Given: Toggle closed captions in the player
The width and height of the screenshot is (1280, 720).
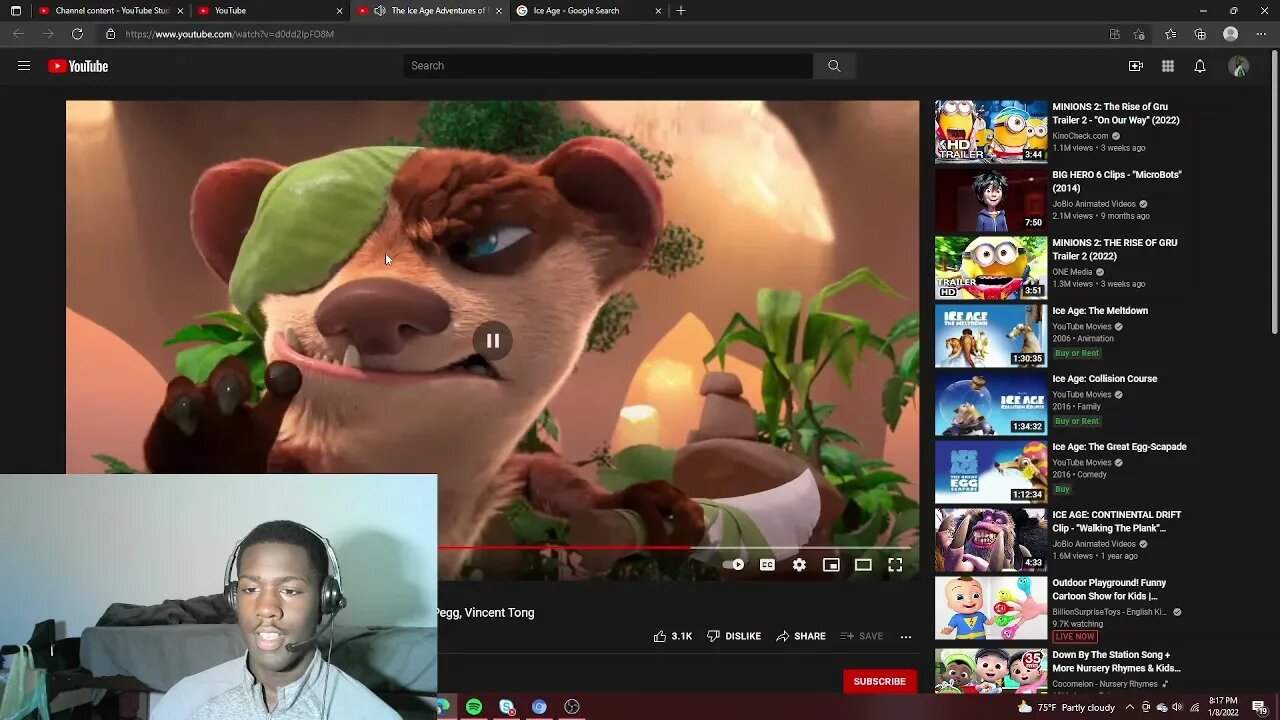Looking at the screenshot, I should 767,565.
